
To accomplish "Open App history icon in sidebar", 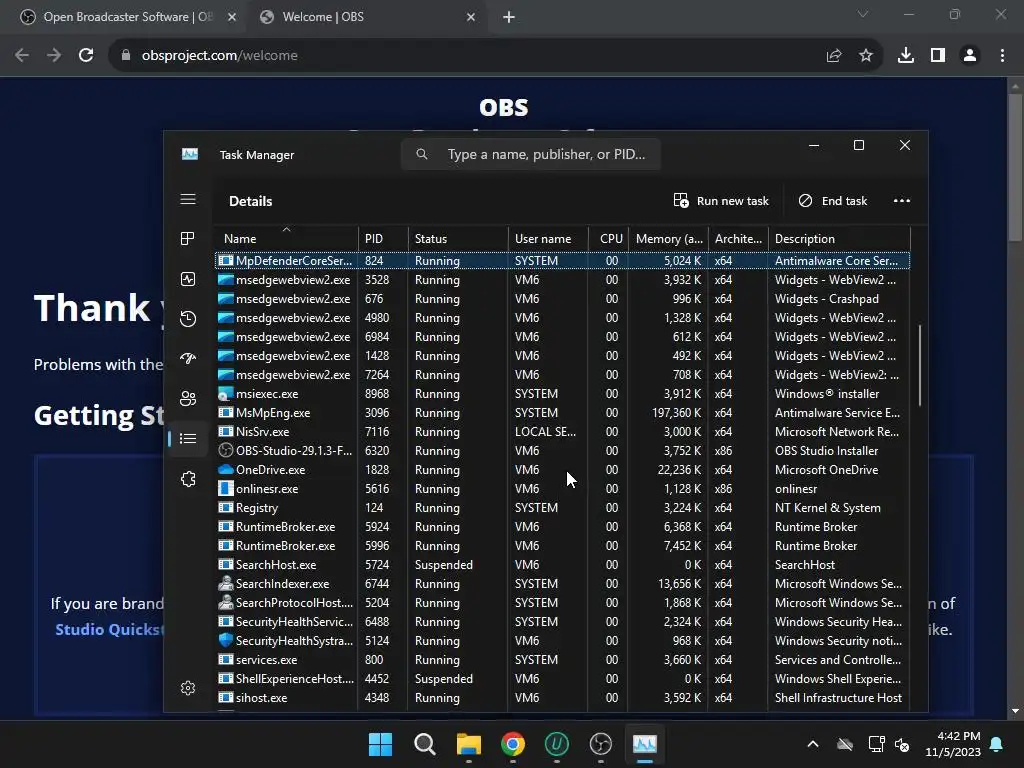I will (188, 319).
